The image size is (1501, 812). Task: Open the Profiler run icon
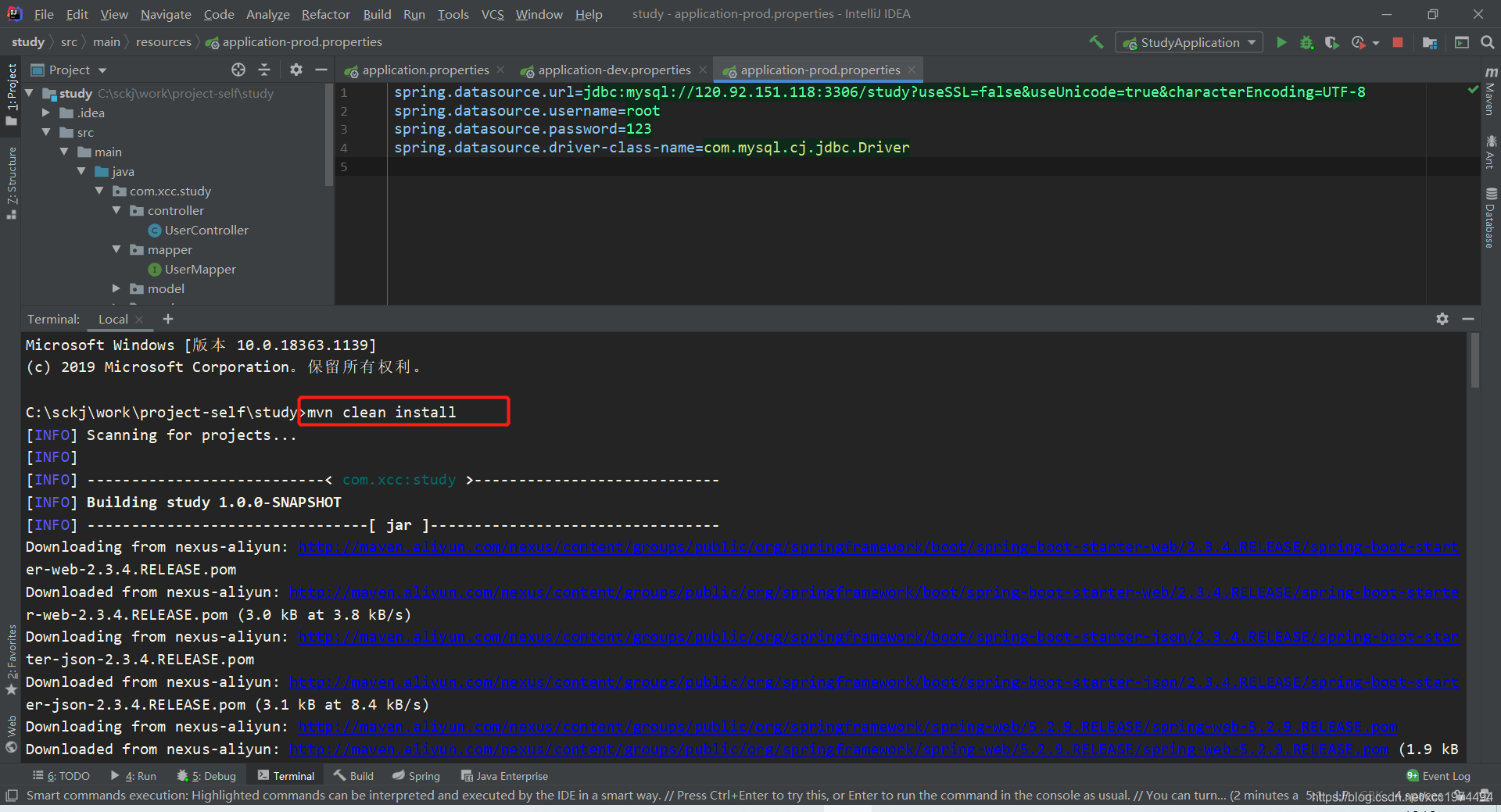1359,42
